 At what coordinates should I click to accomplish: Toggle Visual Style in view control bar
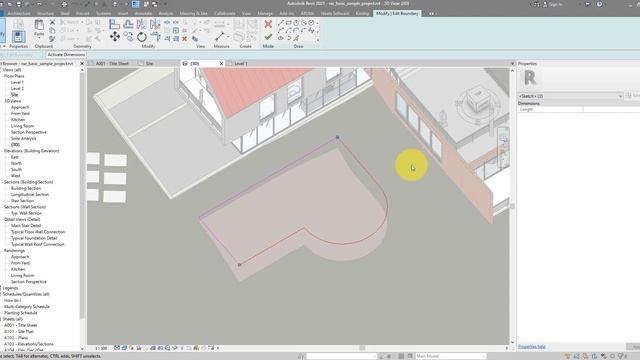tap(124, 348)
